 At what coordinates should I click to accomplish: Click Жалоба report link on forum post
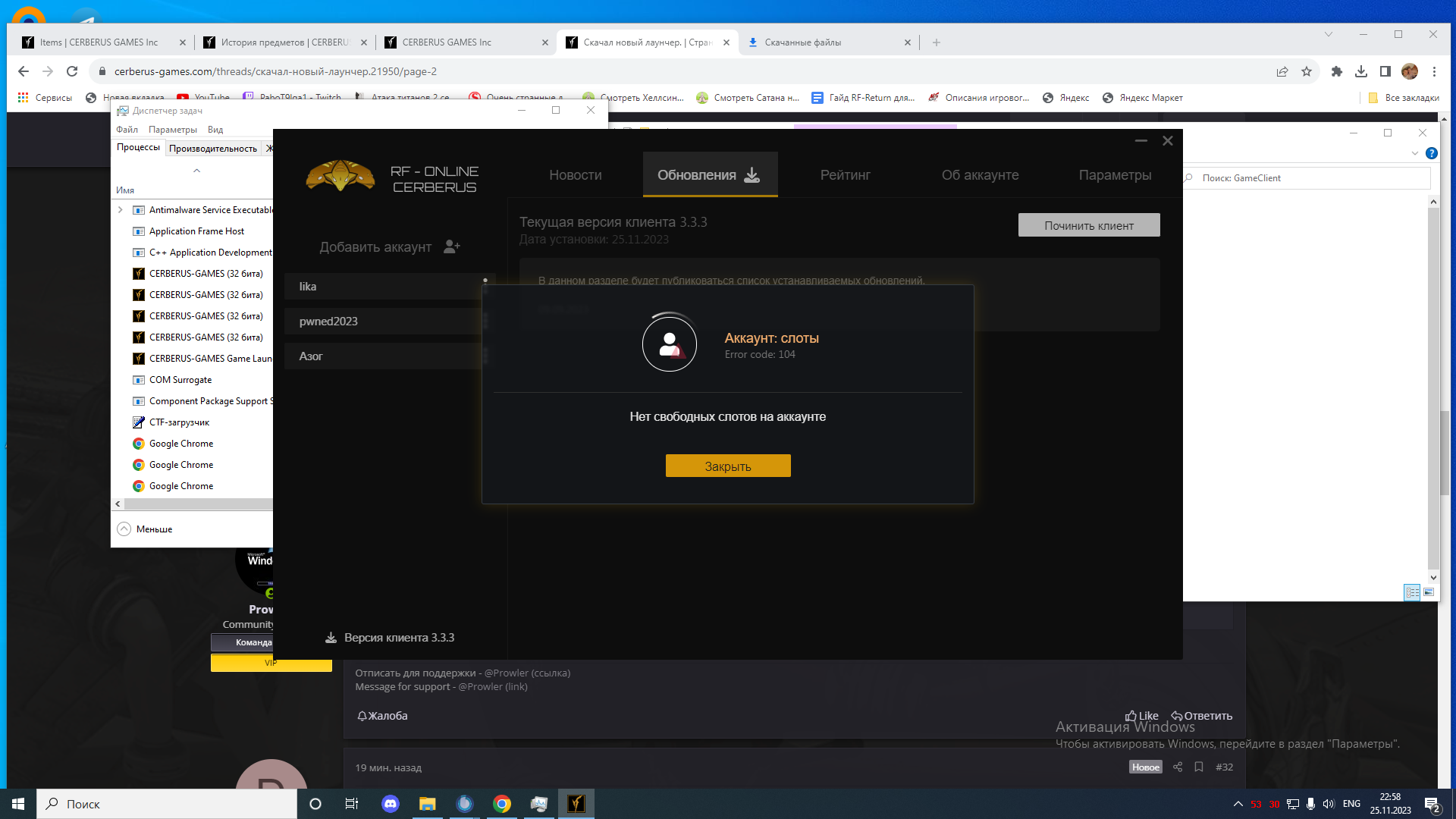[382, 716]
